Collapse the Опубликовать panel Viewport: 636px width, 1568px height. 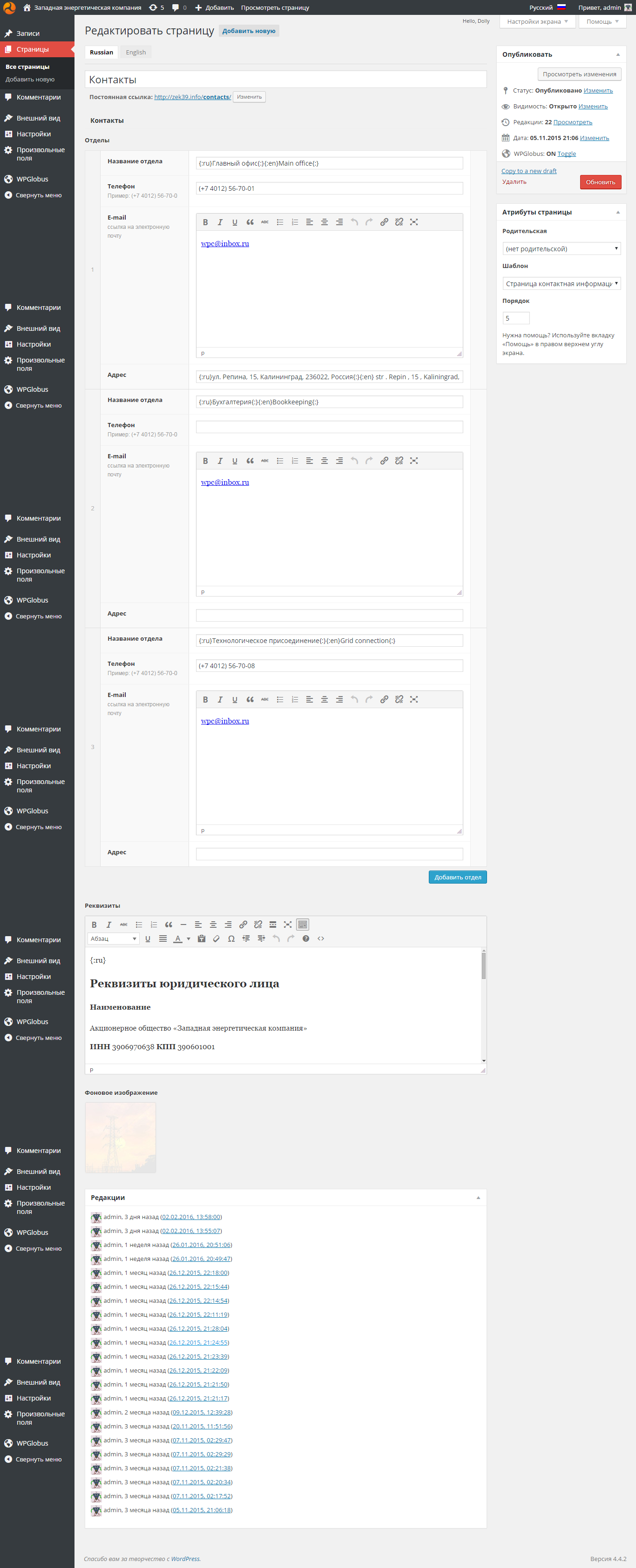618,55
